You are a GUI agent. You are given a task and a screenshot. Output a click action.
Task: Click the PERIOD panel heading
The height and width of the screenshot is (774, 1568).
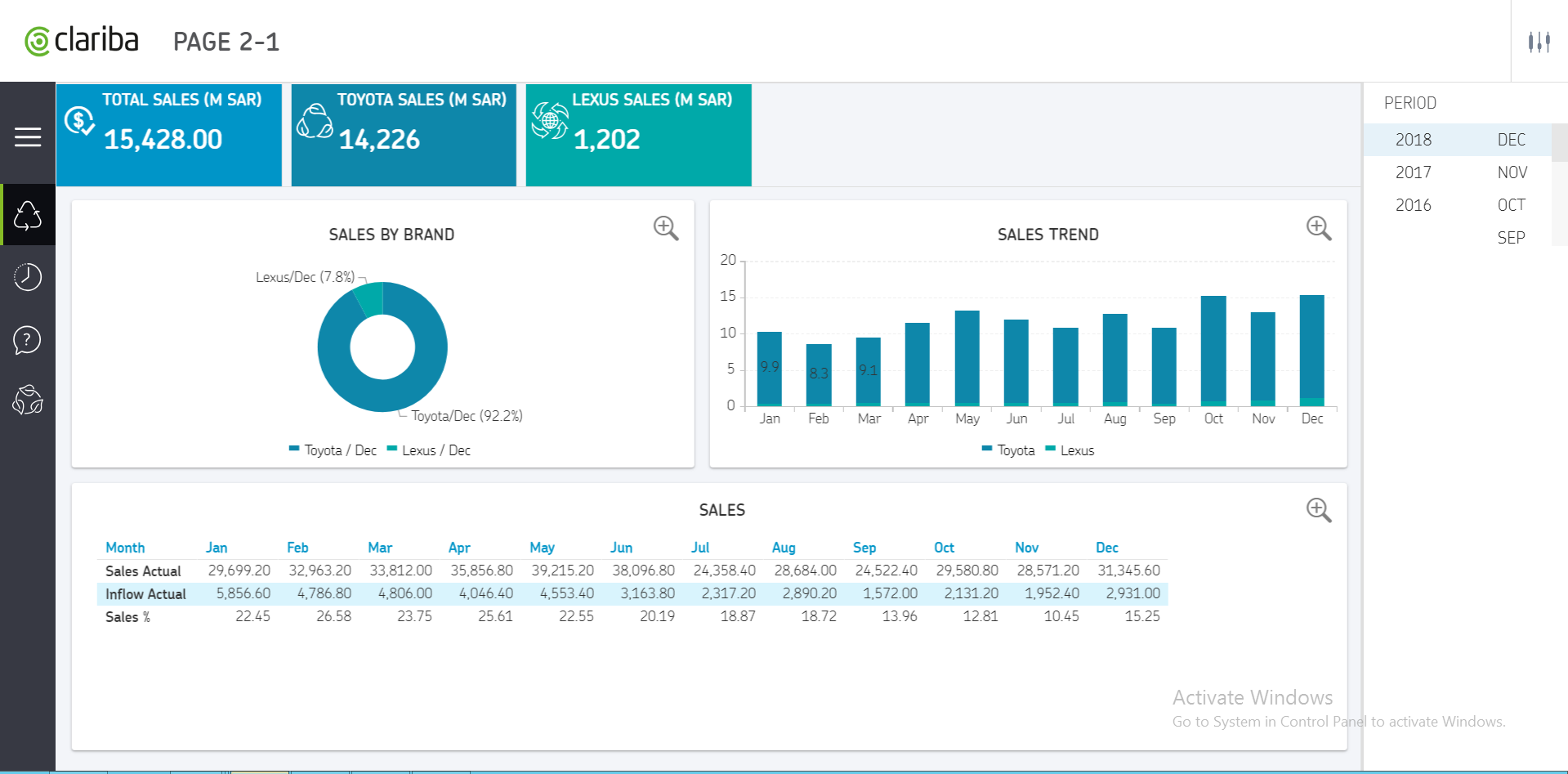click(x=1410, y=103)
